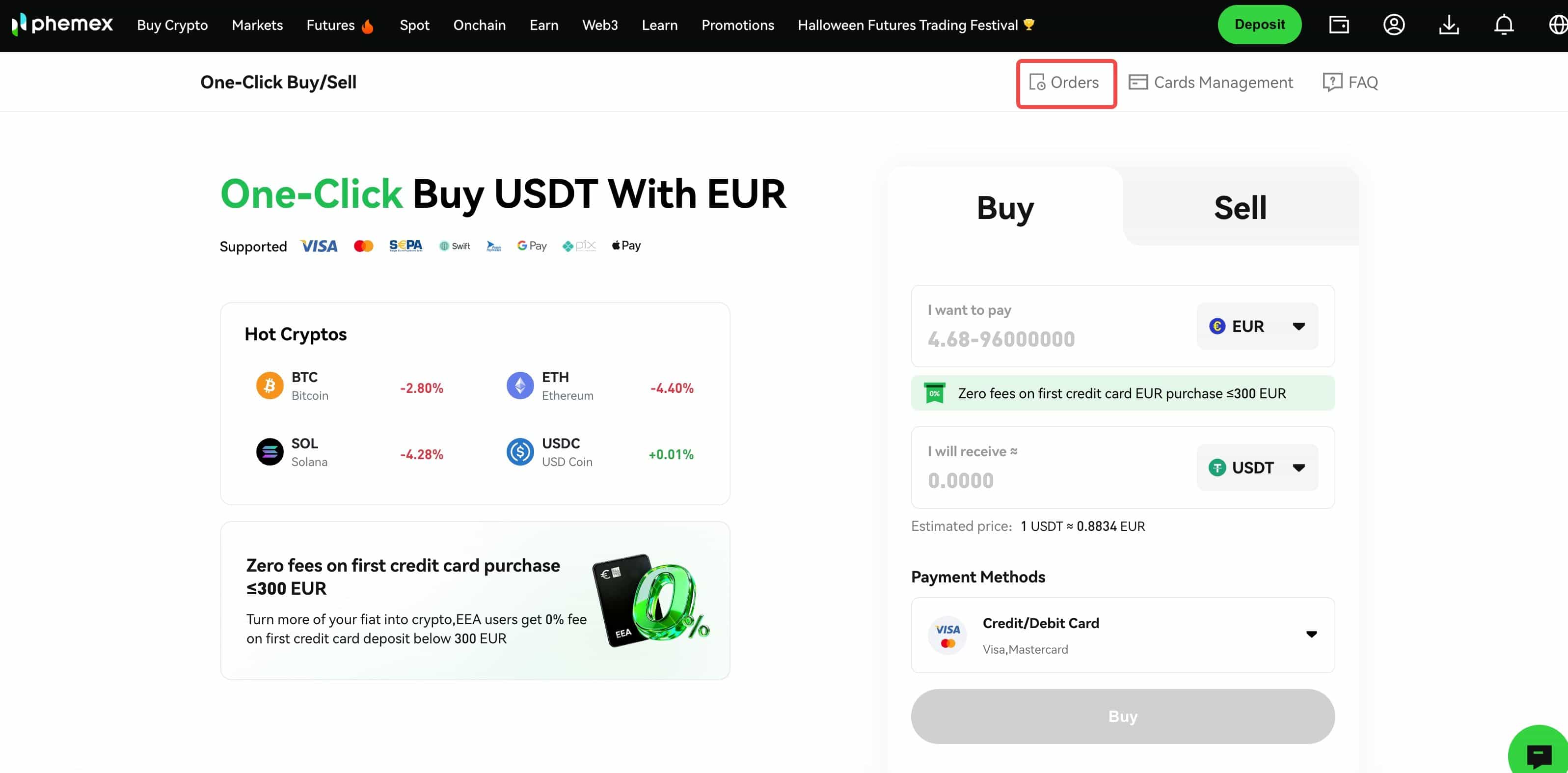Image resolution: width=1568 pixels, height=773 pixels.
Task: Open the USDT crypto dropdown
Action: [x=1257, y=467]
